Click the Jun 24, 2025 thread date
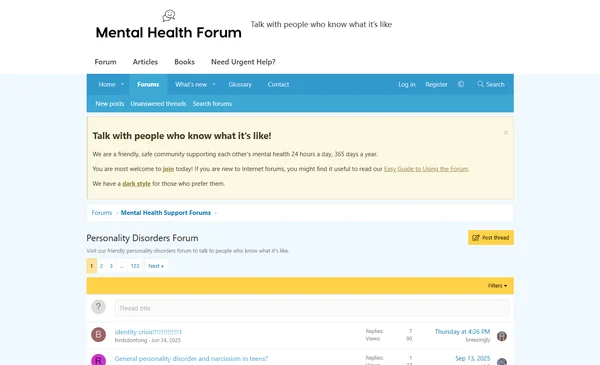This screenshot has width=600, height=365. click(x=166, y=340)
